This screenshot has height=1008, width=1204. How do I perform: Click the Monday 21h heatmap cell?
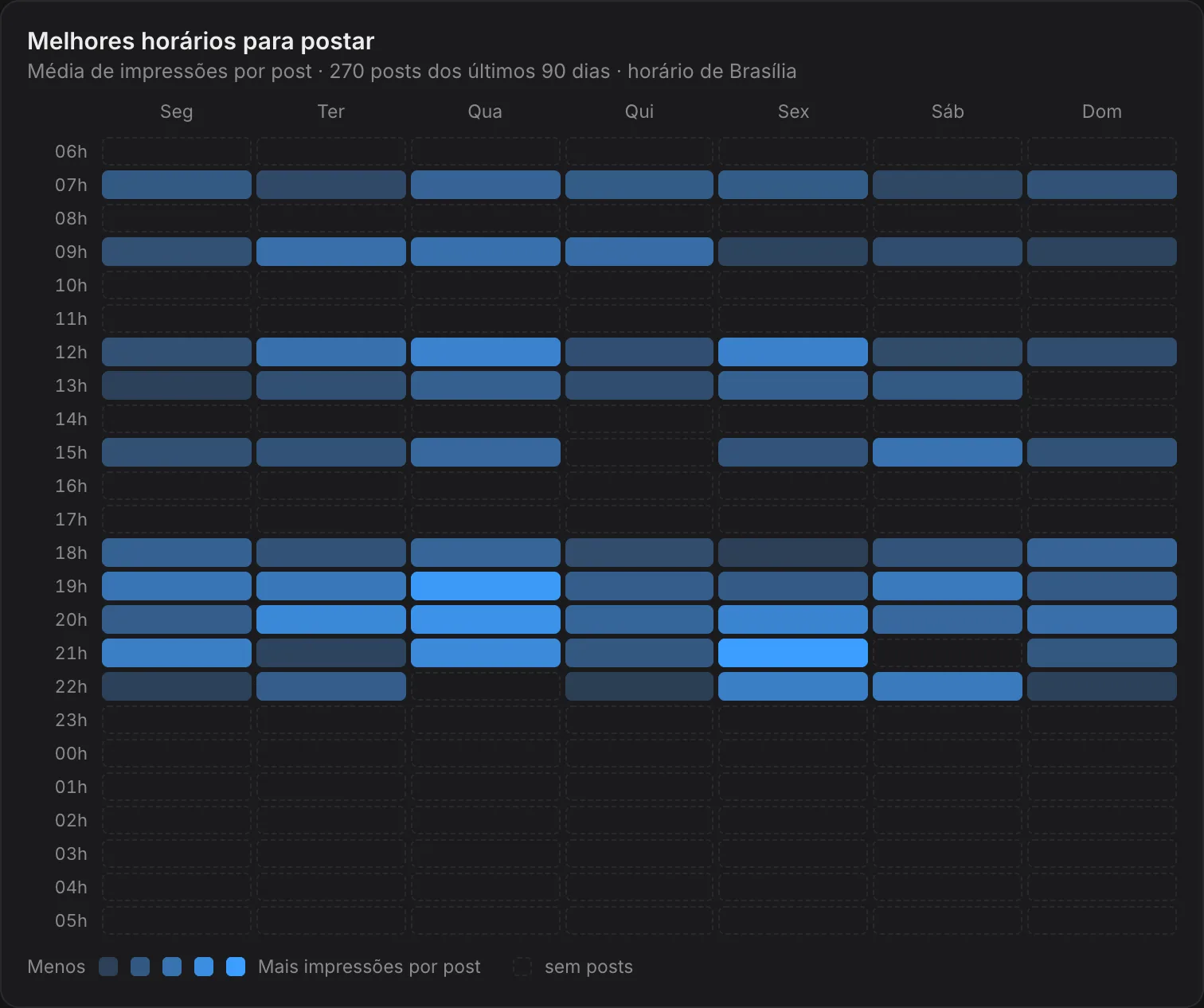point(177,653)
